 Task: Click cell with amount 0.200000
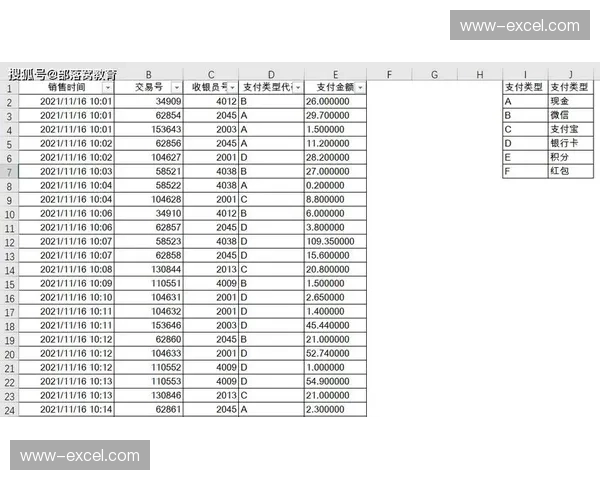pos(335,186)
